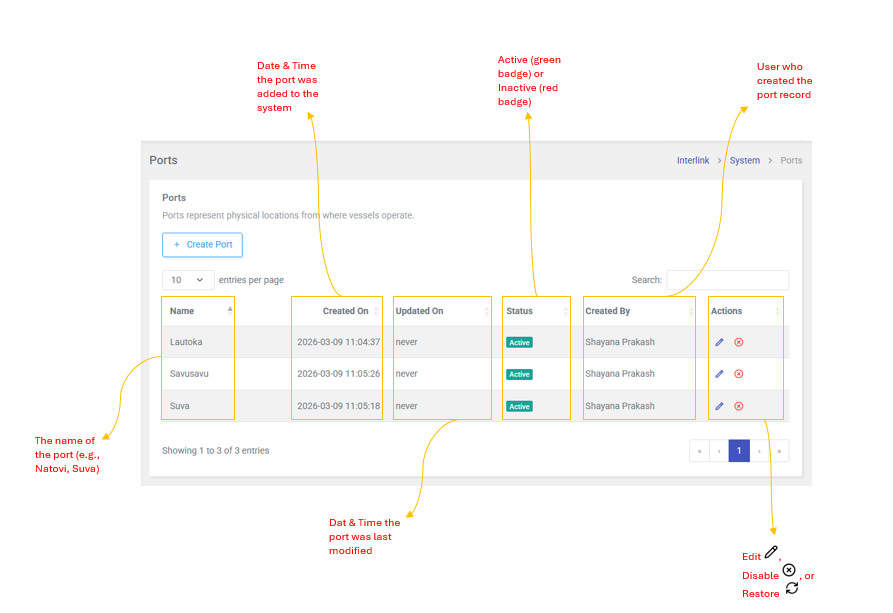Disable the Savusavu port with X icon
893x613 pixels.
(739, 374)
